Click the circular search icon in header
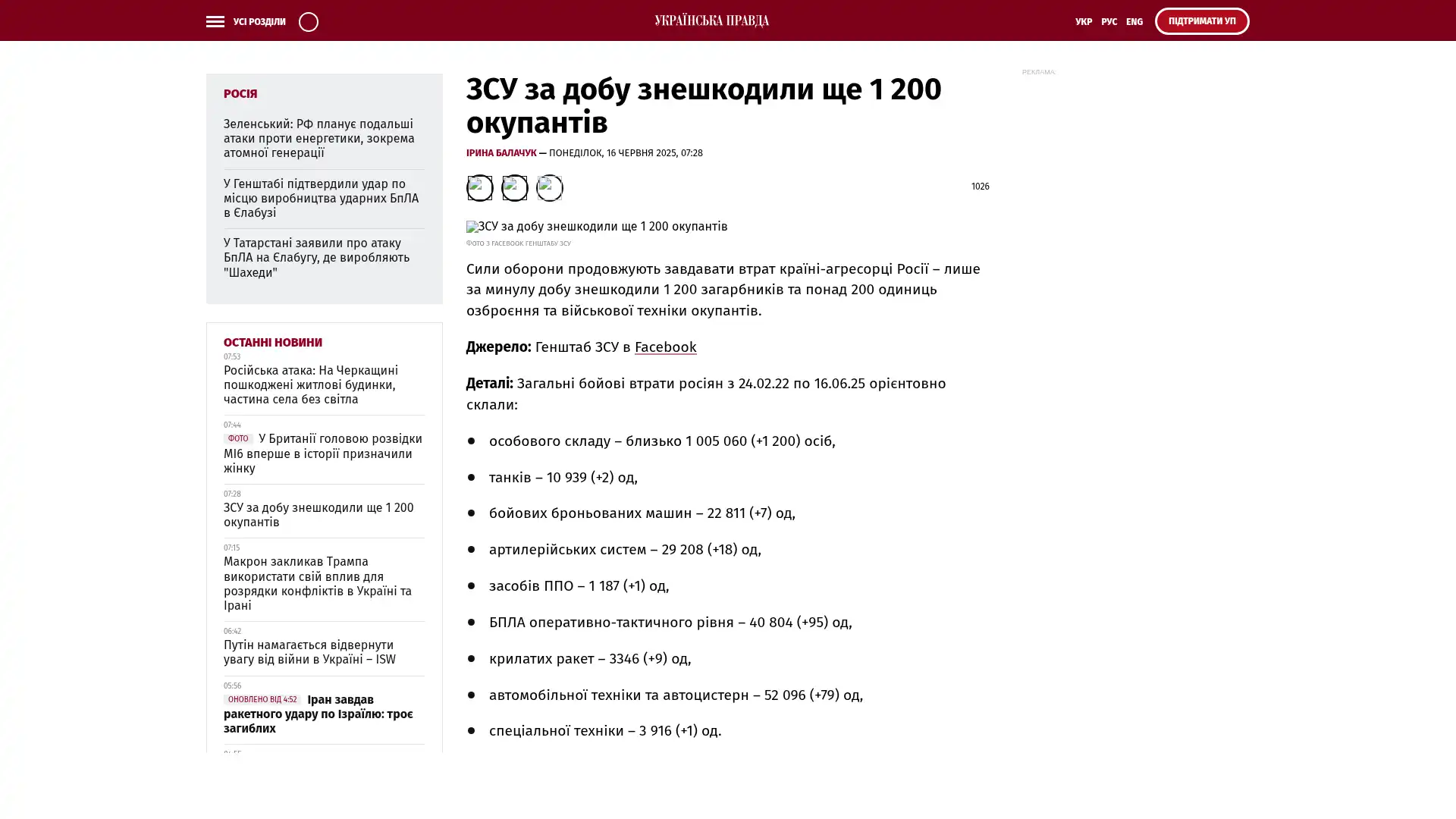Viewport: 1456px width, 819px height. (308, 21)
